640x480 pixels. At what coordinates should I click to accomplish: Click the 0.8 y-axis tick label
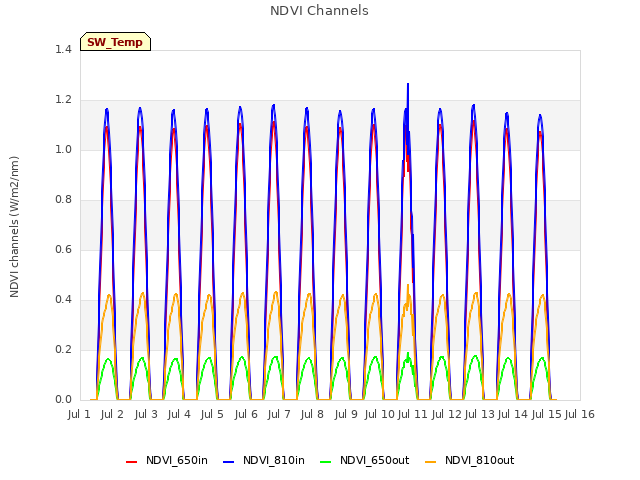click(63, 200)
